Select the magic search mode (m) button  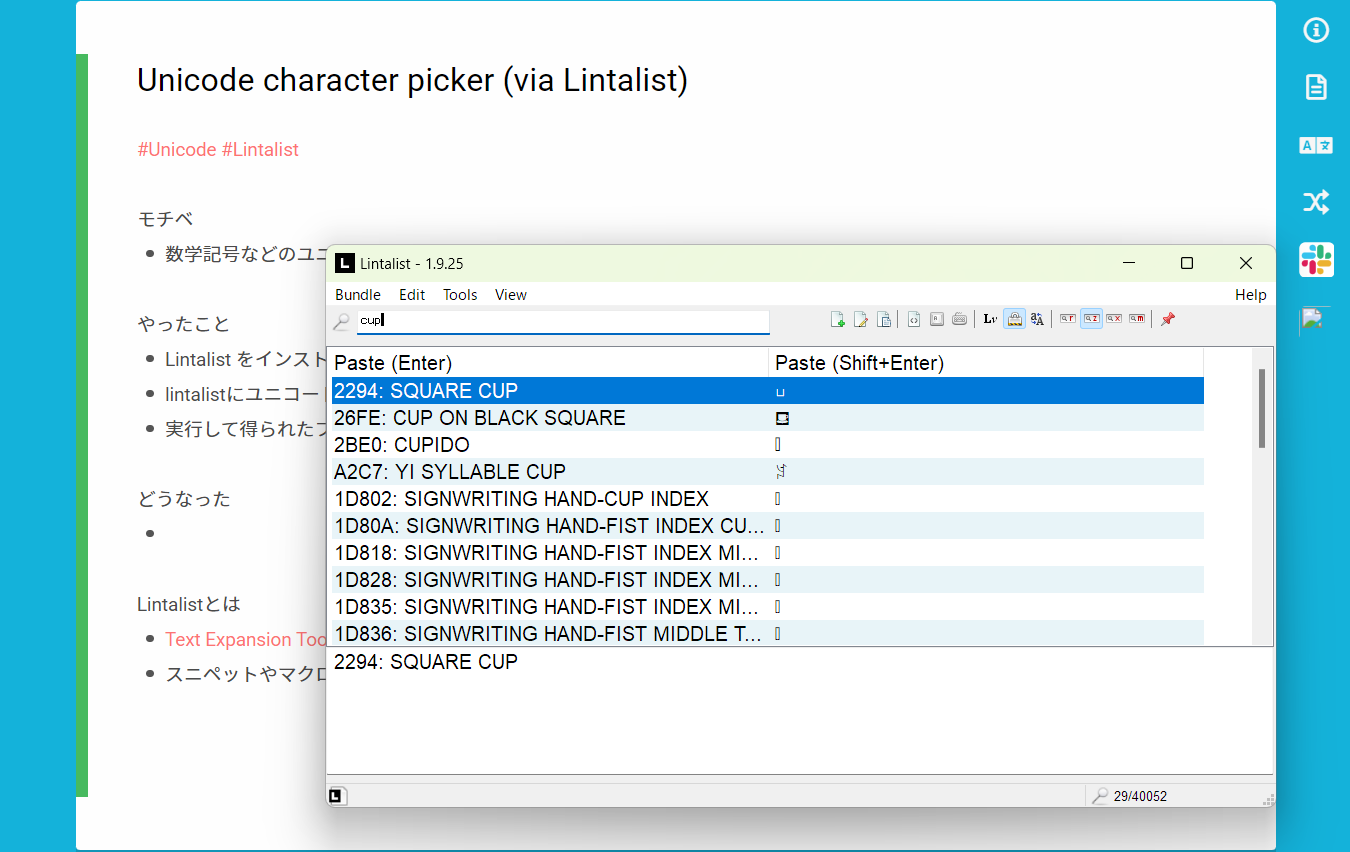pyautogui.click(x=1137, y=319)
